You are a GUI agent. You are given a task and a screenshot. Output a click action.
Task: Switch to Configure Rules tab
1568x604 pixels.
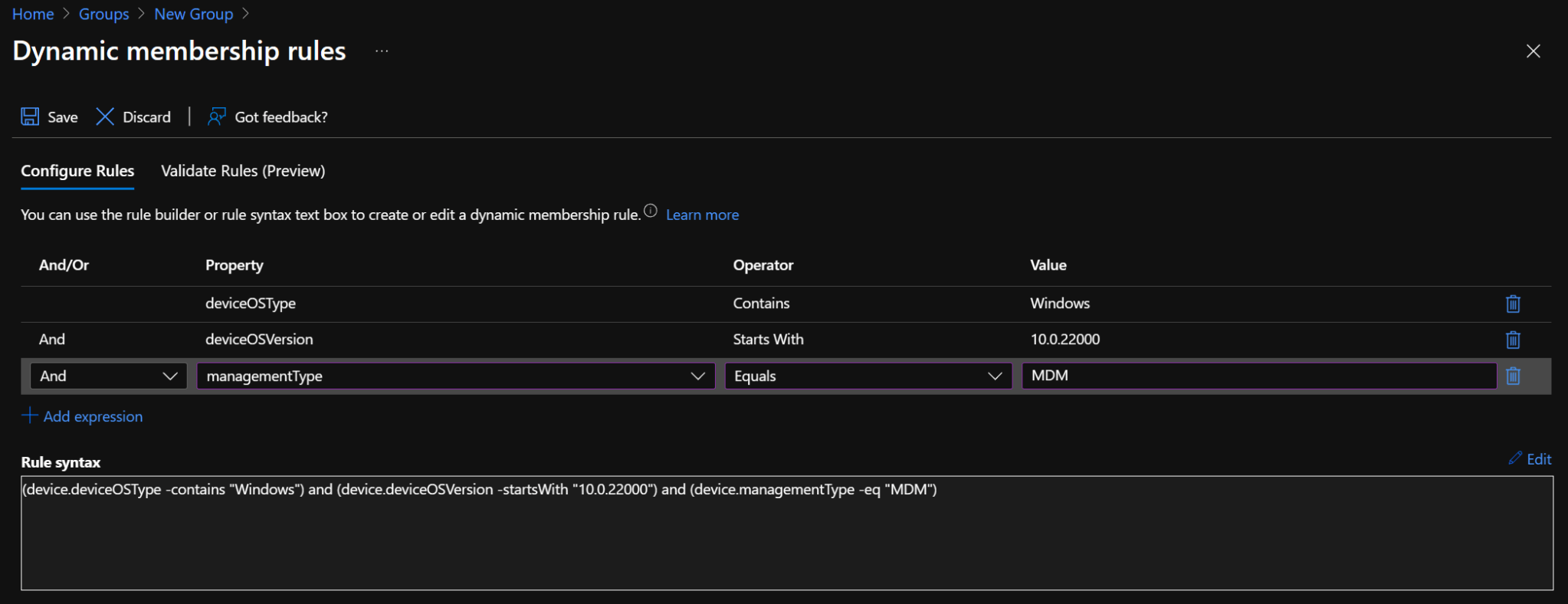coord(77,171)
